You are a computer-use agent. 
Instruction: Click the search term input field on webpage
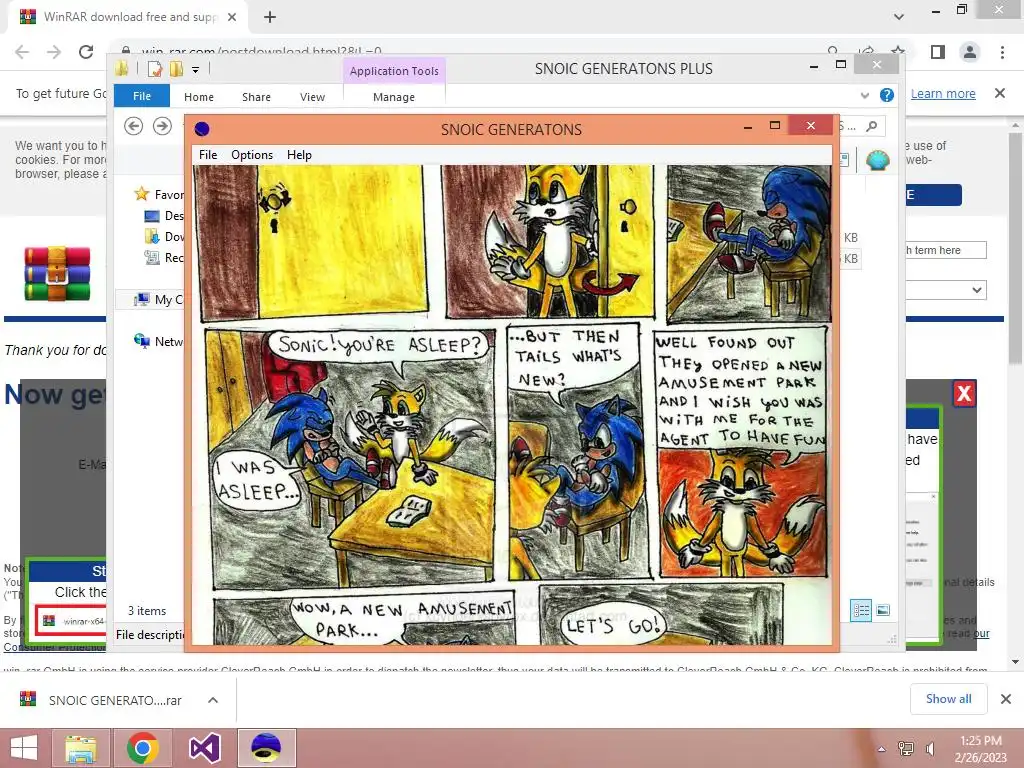[x=946, y=250]
